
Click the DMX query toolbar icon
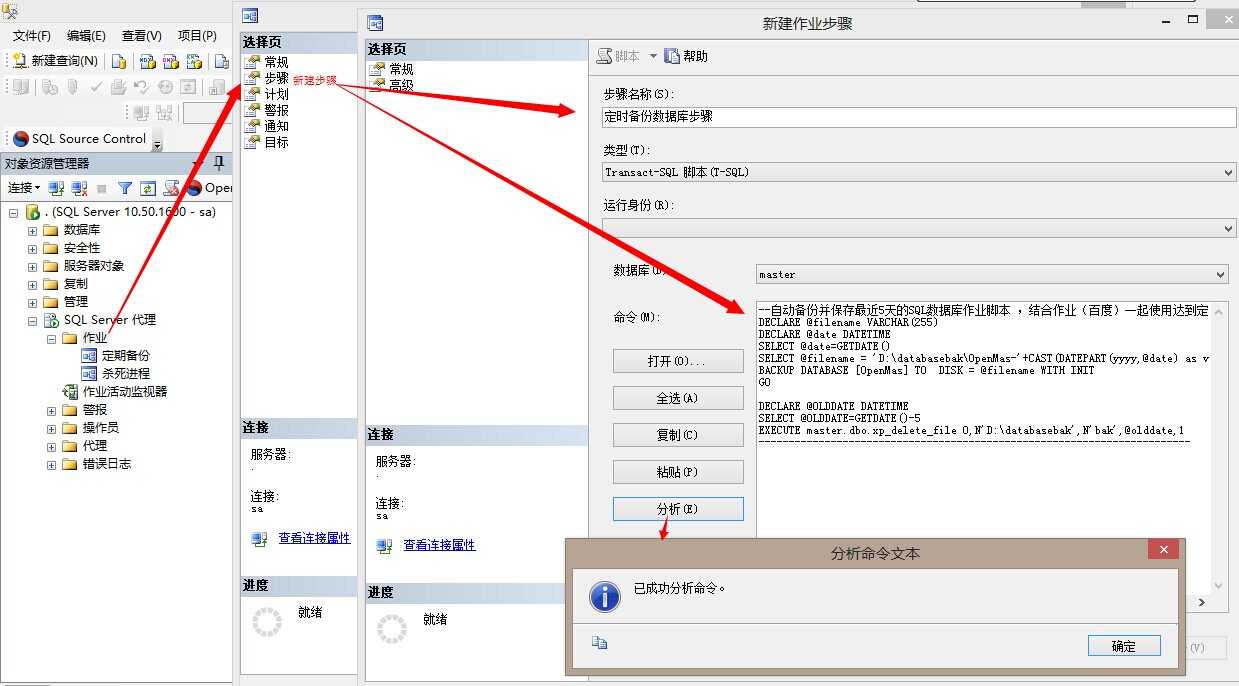pyautogui.click(x=170, y=61)
